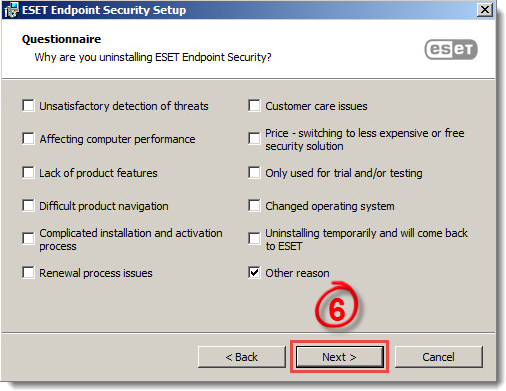Viewport: 506px width, 391px height.
Task: Uncheck the Other reason checkbox
Action: tap(254, 273)
